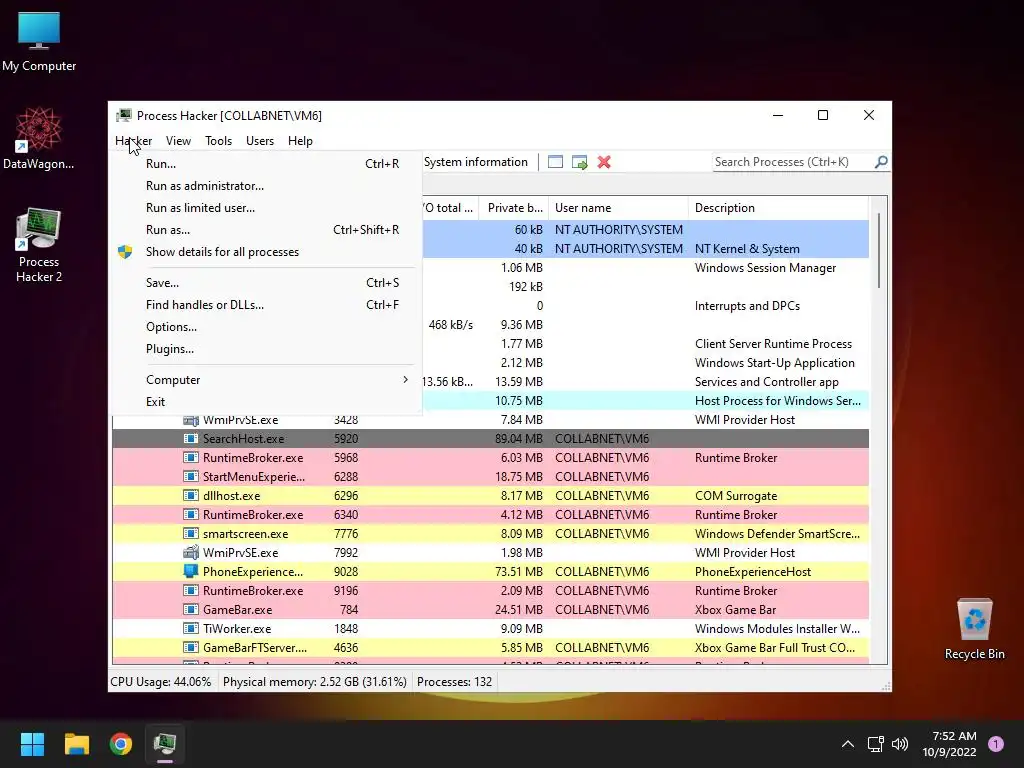Click the WmiPrvSE.exe icon with PID 7992

191,552
